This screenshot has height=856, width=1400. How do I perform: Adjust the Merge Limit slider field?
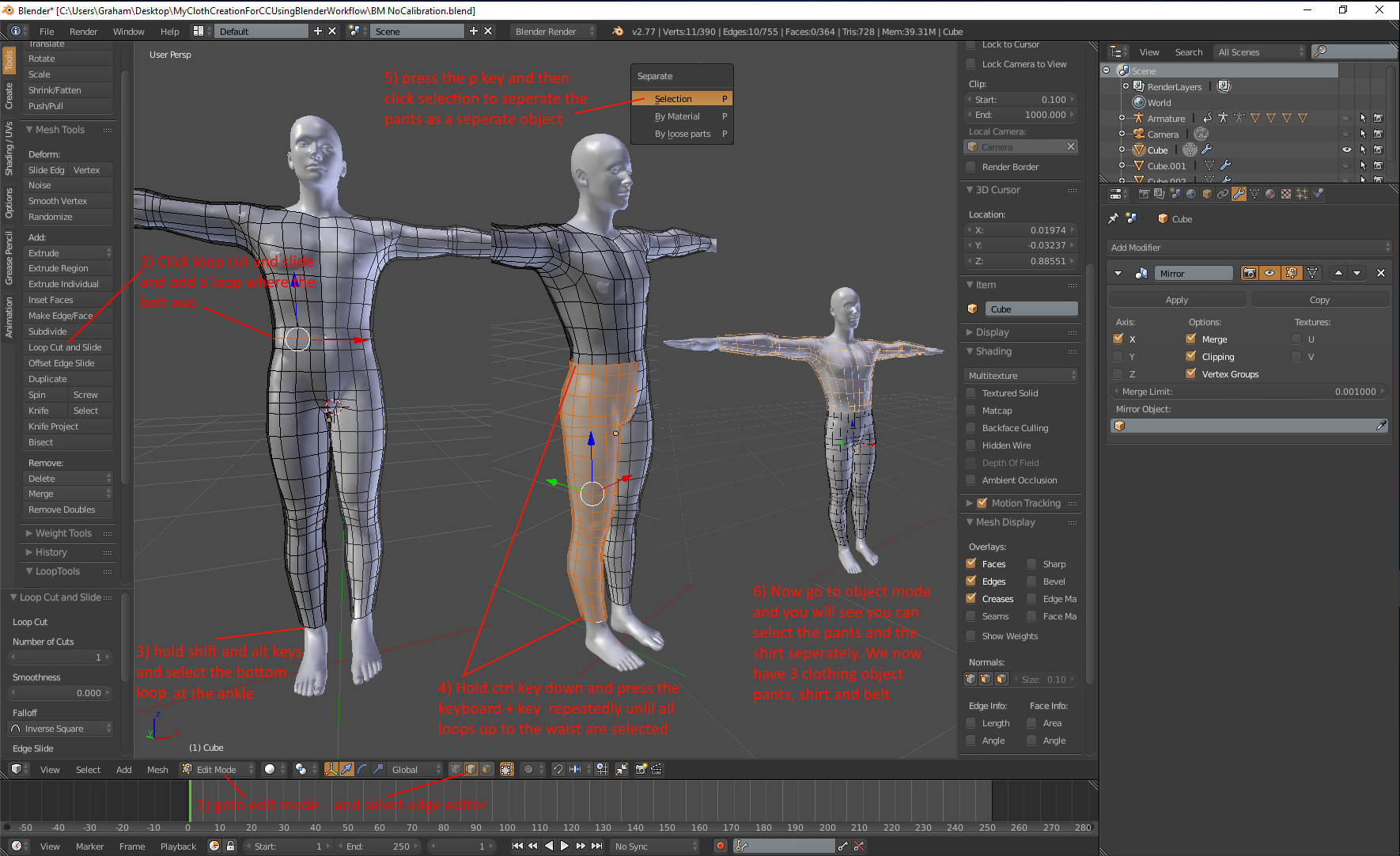1250,392
